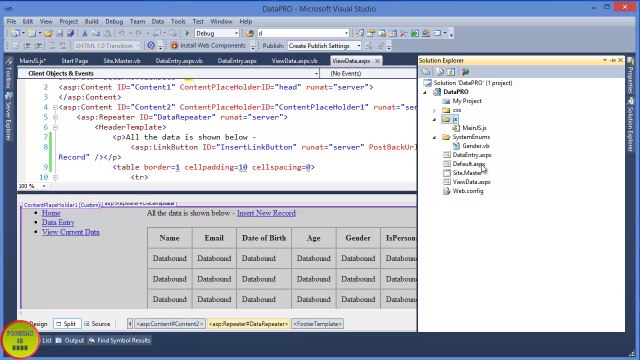Screen dimensions: 640x360
Task: Click the Insert New Record link in designer
Action: [266, 213]
